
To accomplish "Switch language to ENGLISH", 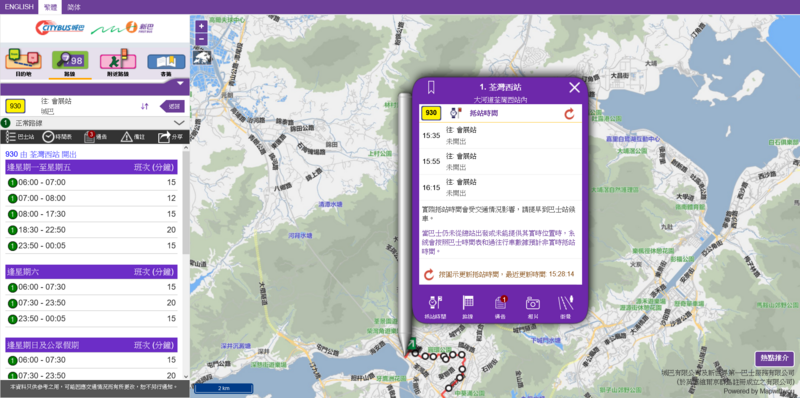I will [x=19, y=7].
